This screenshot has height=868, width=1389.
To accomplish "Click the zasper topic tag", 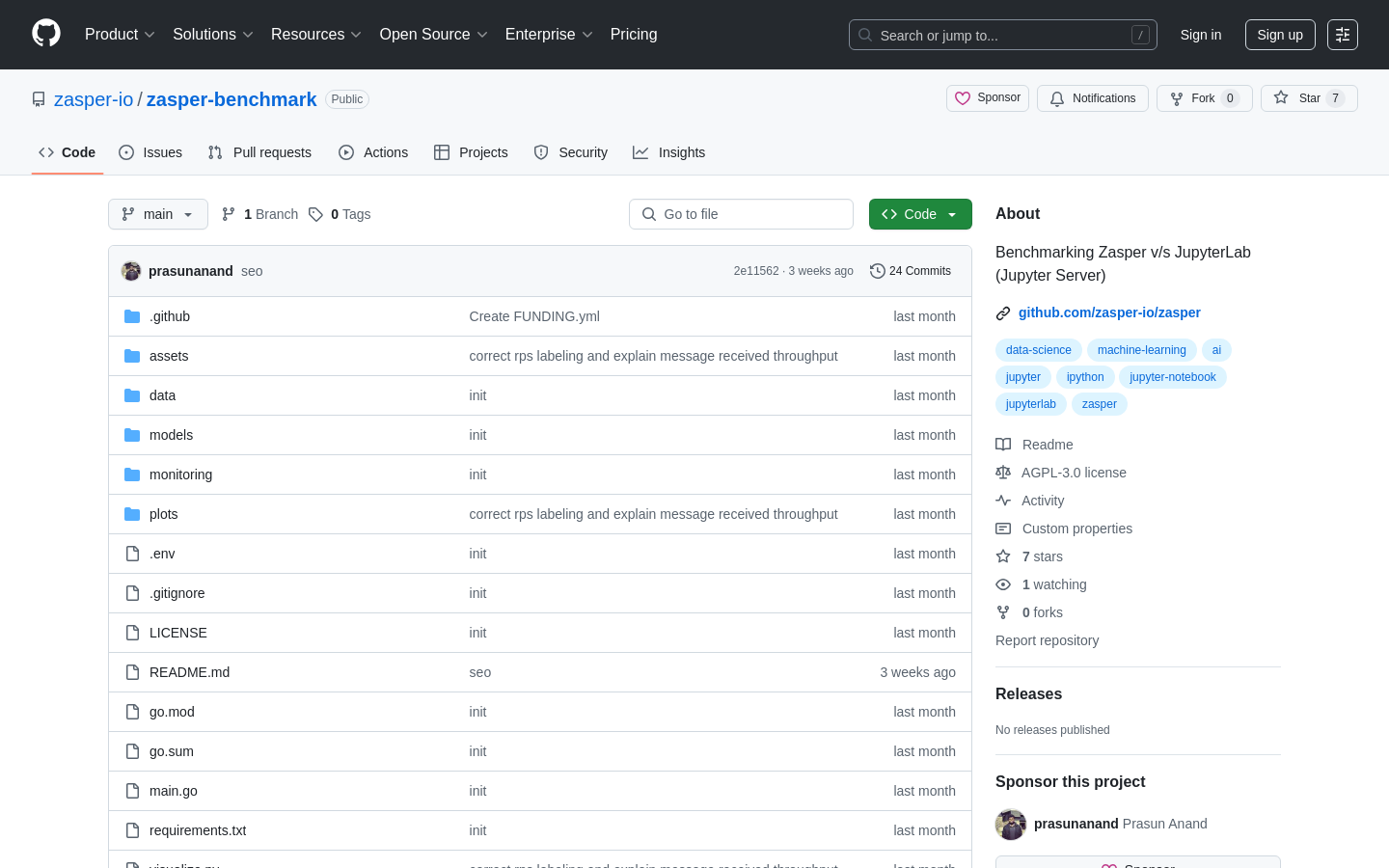I will click(x=1099, y=404).
